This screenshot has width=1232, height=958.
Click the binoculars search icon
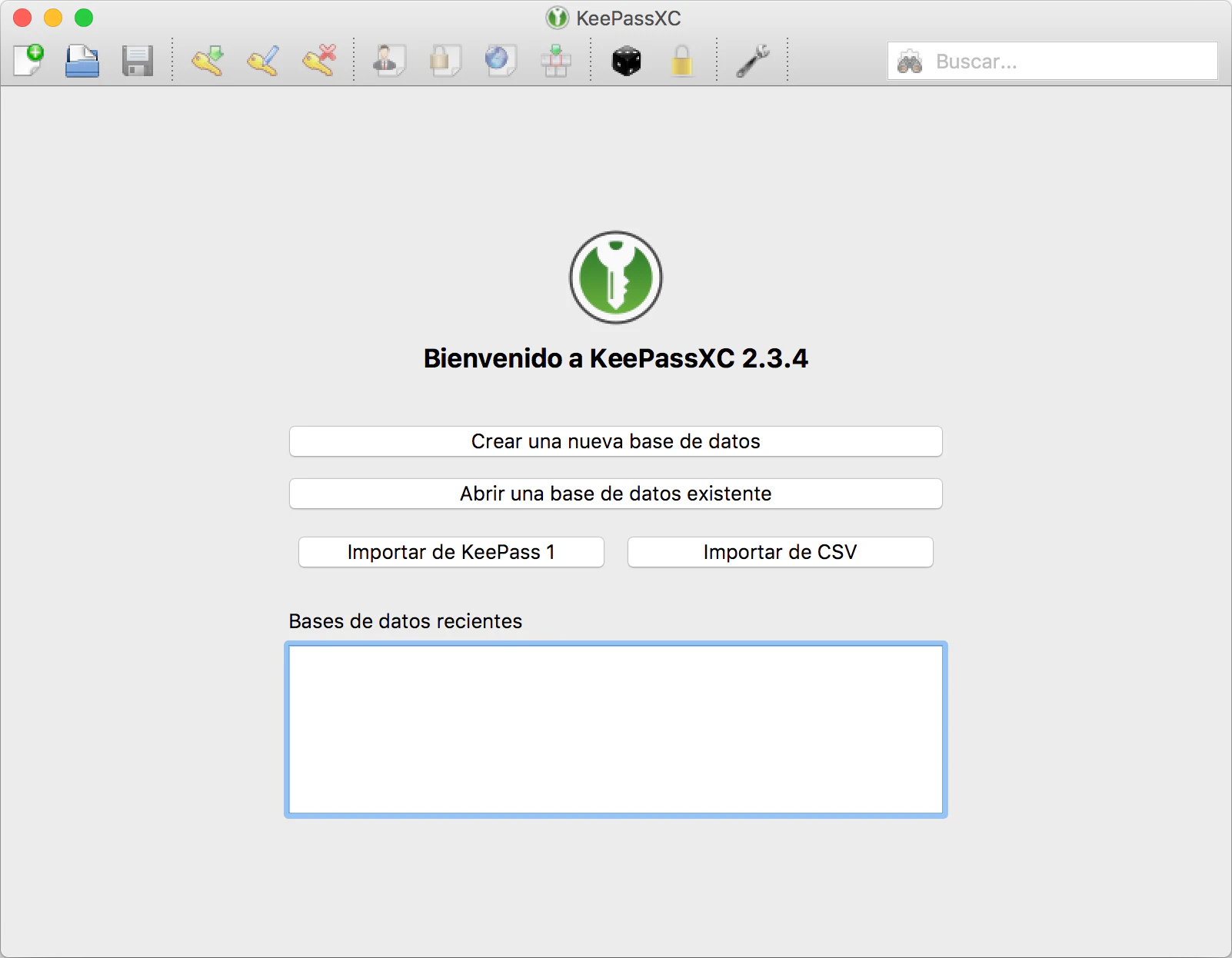coord(910,62)
